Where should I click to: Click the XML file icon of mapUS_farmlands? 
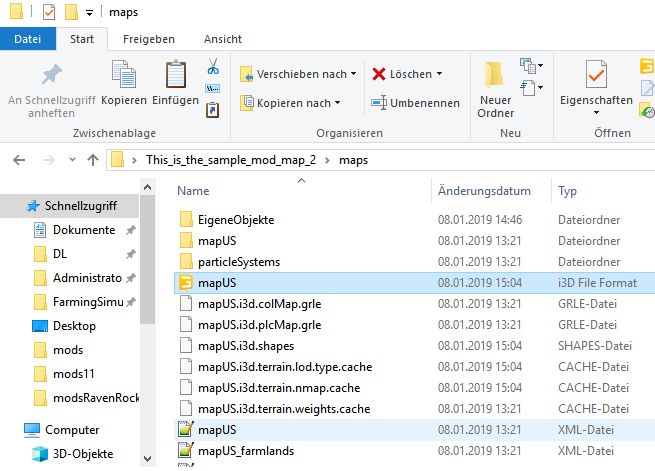tap(186, 450)
